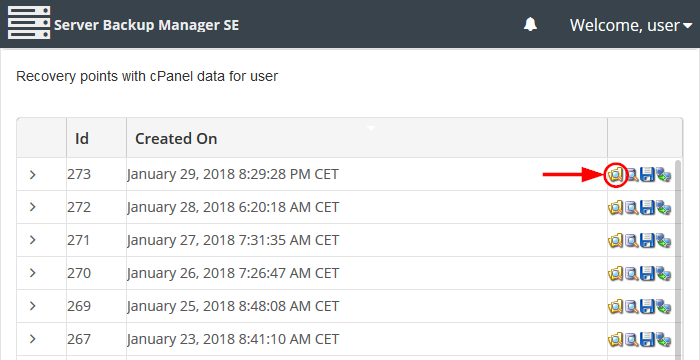Sort the table by Id column
This screenshot has width=700, height=360.
96,138
